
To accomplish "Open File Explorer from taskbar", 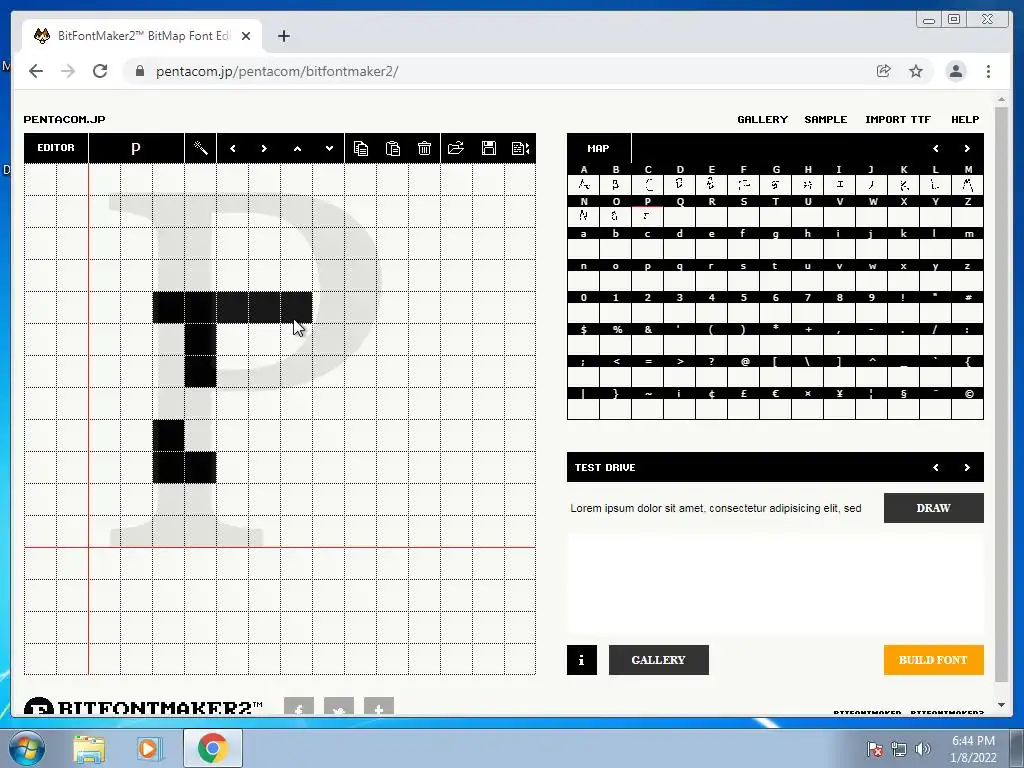I will pos(89,748).
